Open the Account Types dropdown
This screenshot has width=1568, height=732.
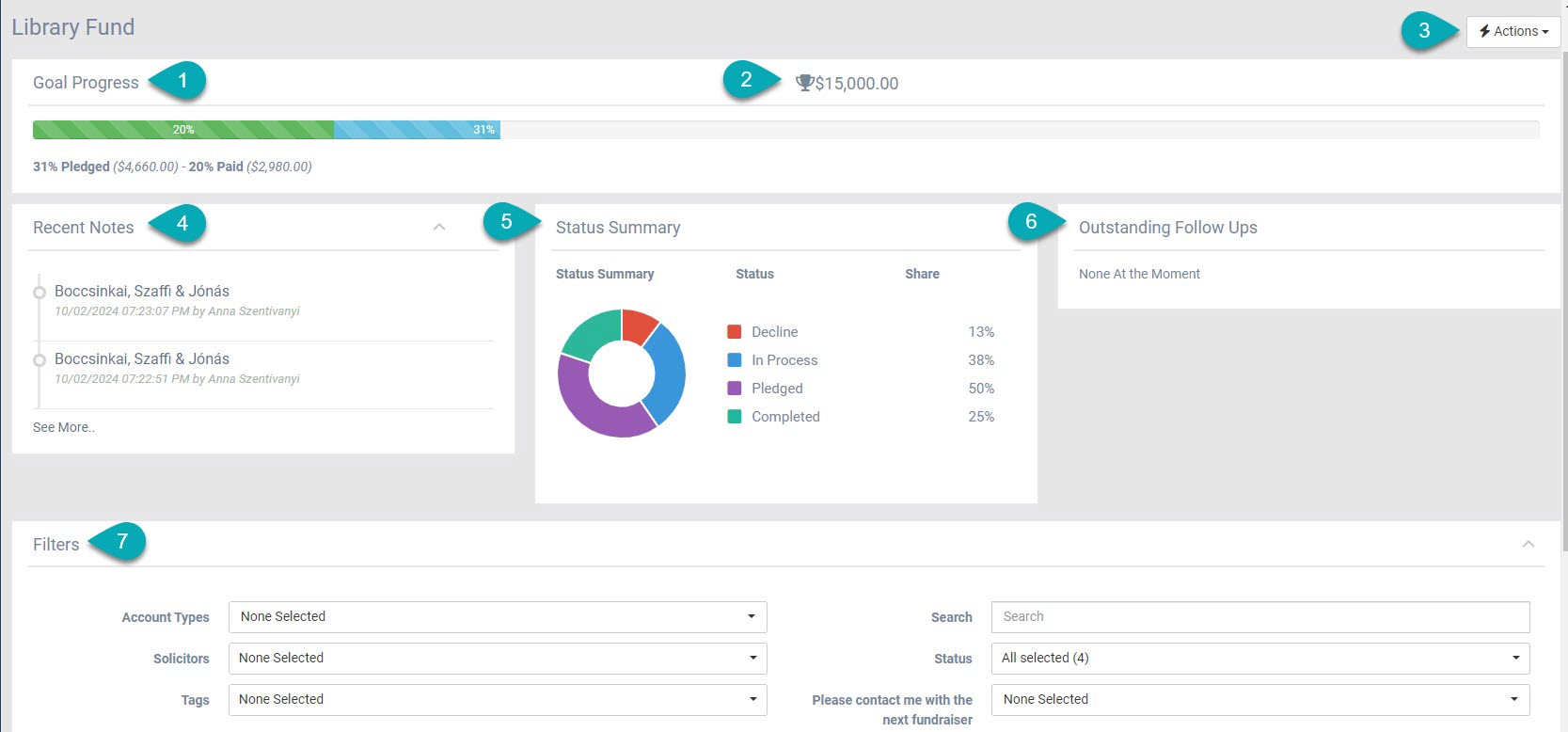pos(498,617)
